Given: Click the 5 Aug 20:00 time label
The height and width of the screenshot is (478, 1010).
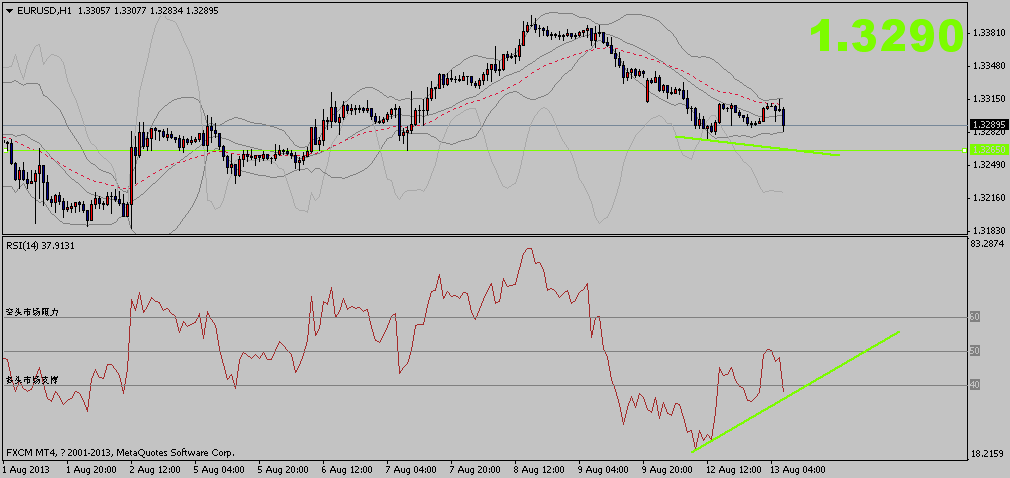Looking at the screenshot, I should click(284, 468).
